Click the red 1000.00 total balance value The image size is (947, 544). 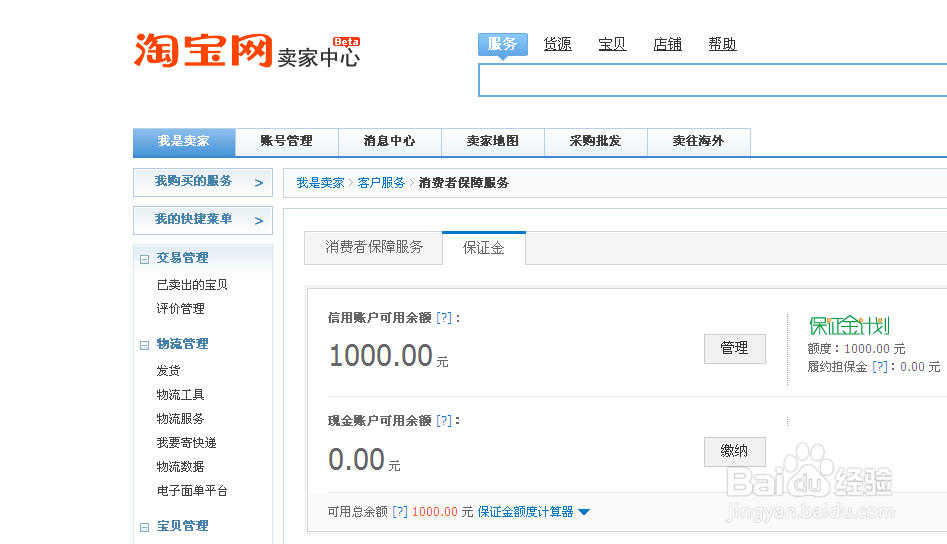435,512
